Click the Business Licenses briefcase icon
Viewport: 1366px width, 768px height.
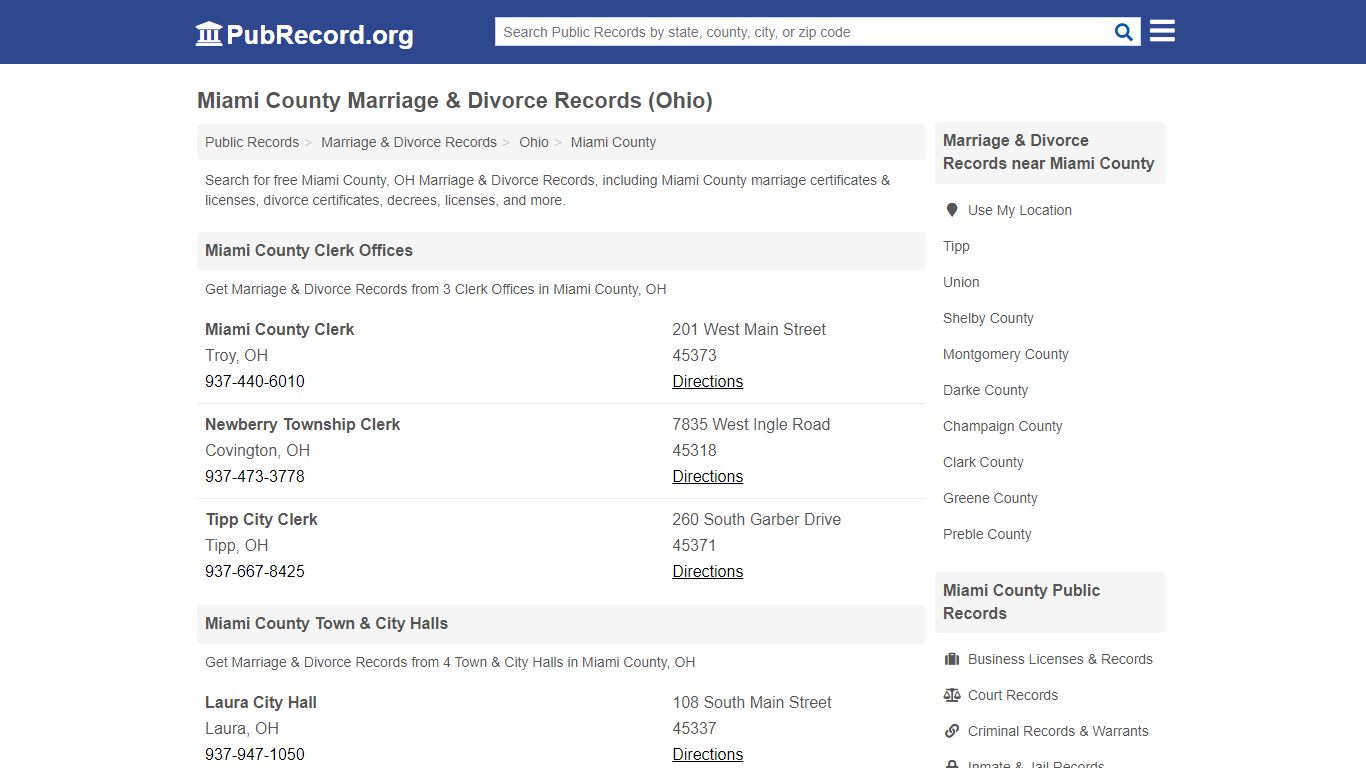951,659
